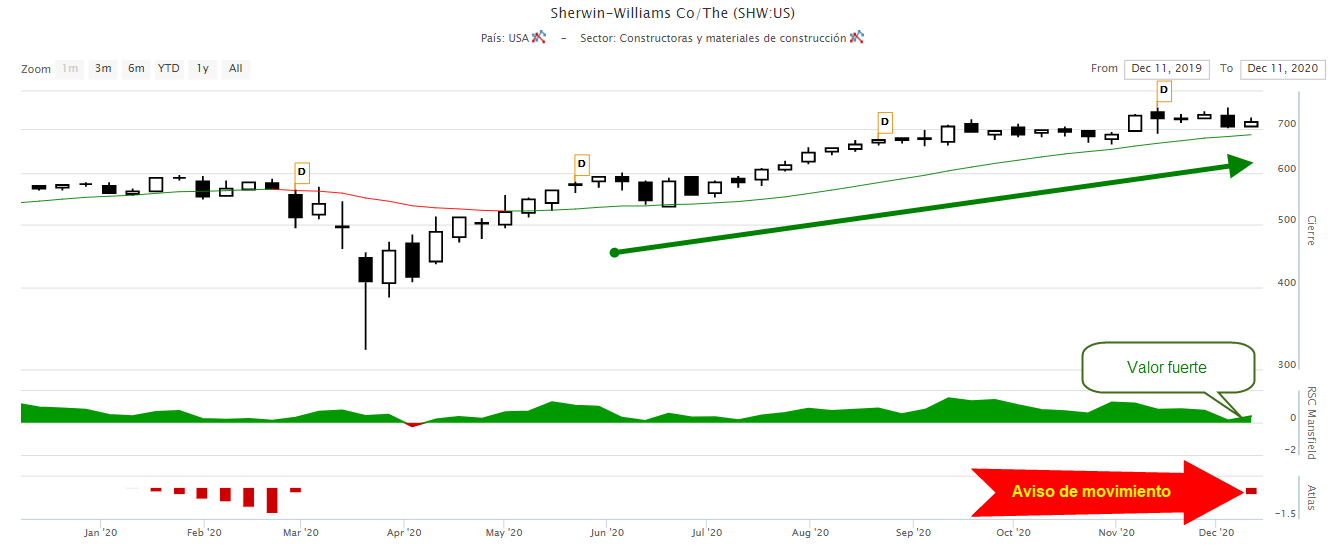Image resolution: width=1338 pixels, height=557 pixels.
Task: Click the 700 price axis label
Action: tap(1286, 124)
